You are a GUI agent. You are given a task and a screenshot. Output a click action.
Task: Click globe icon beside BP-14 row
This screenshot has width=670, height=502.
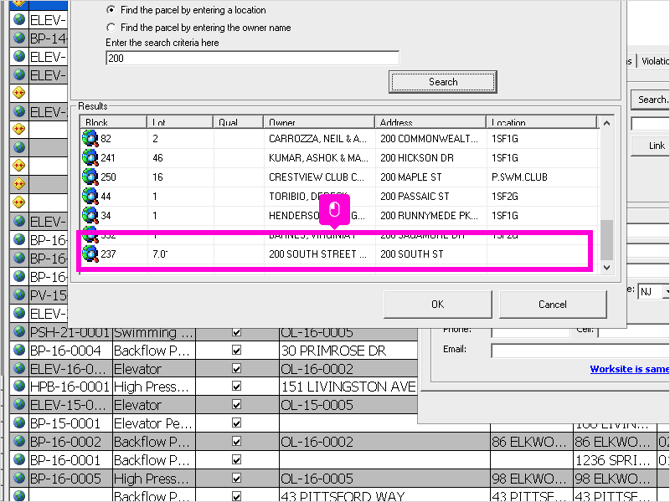[x=19, y=38]
